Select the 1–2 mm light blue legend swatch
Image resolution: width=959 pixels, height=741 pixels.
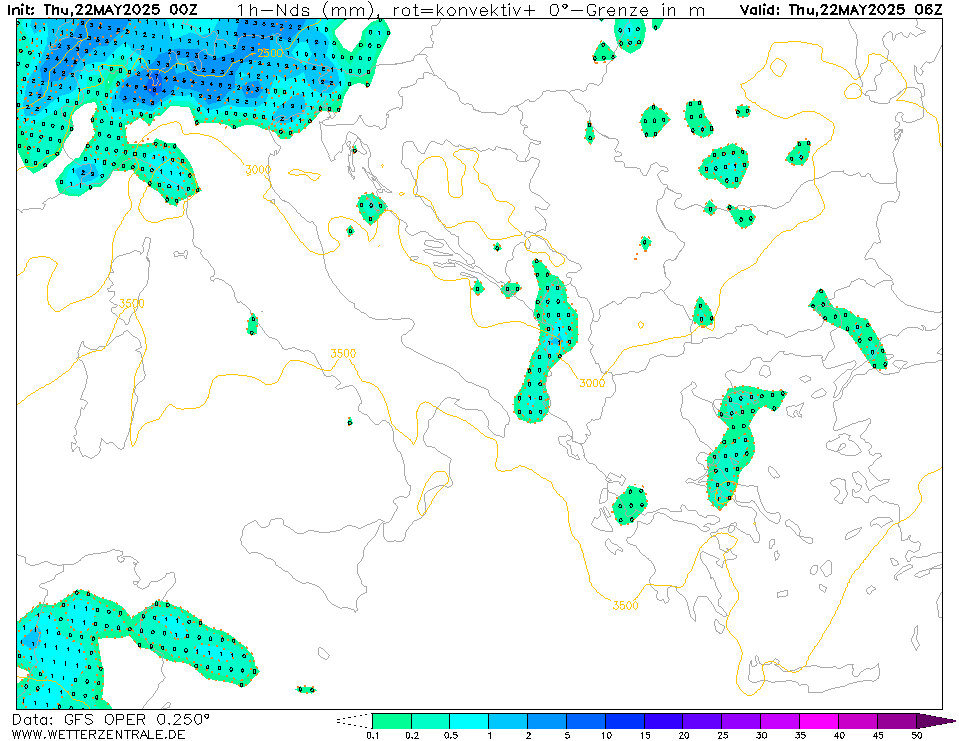(x=508, y=721)
